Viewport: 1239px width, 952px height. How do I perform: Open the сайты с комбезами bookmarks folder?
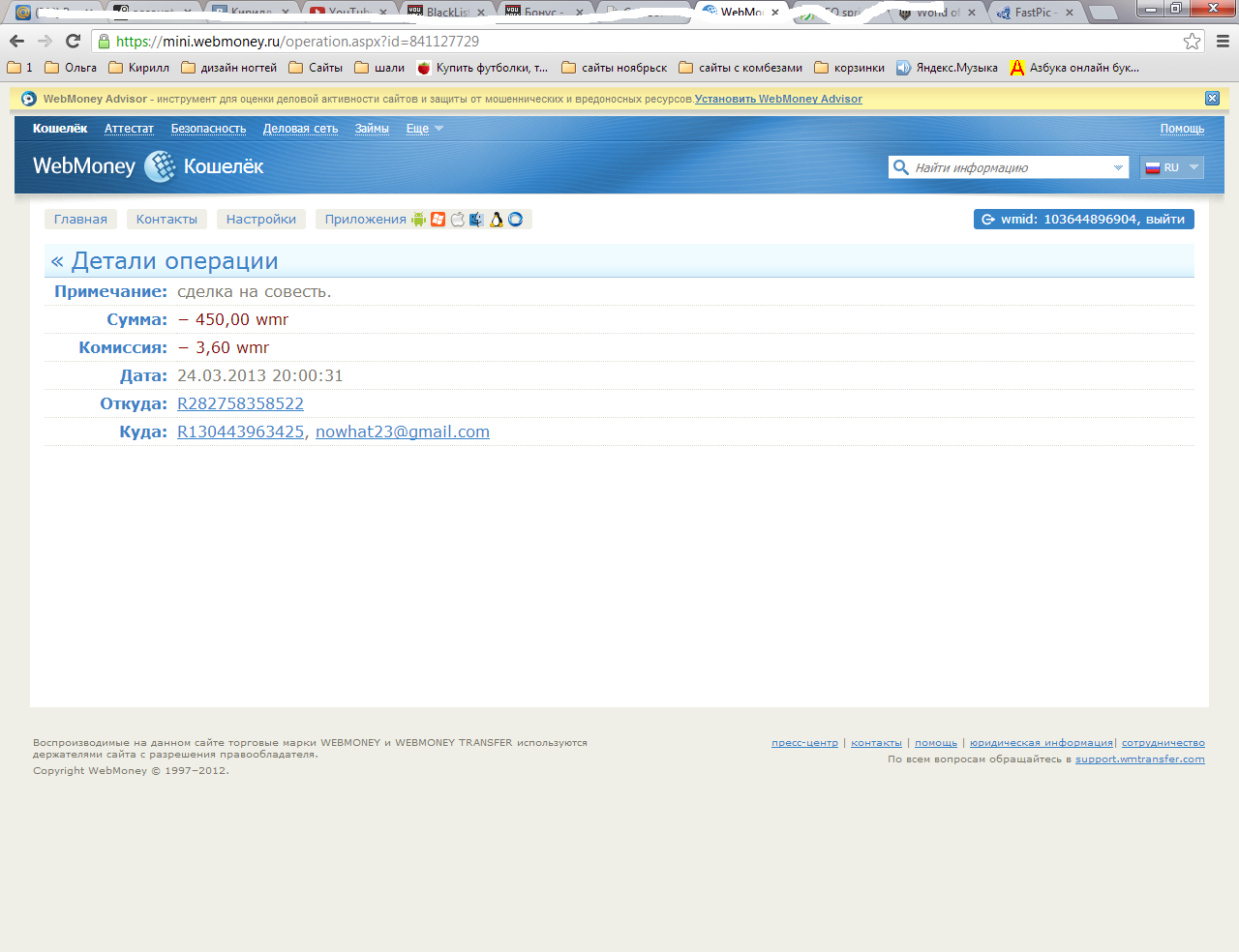click(x=740, y=68)
